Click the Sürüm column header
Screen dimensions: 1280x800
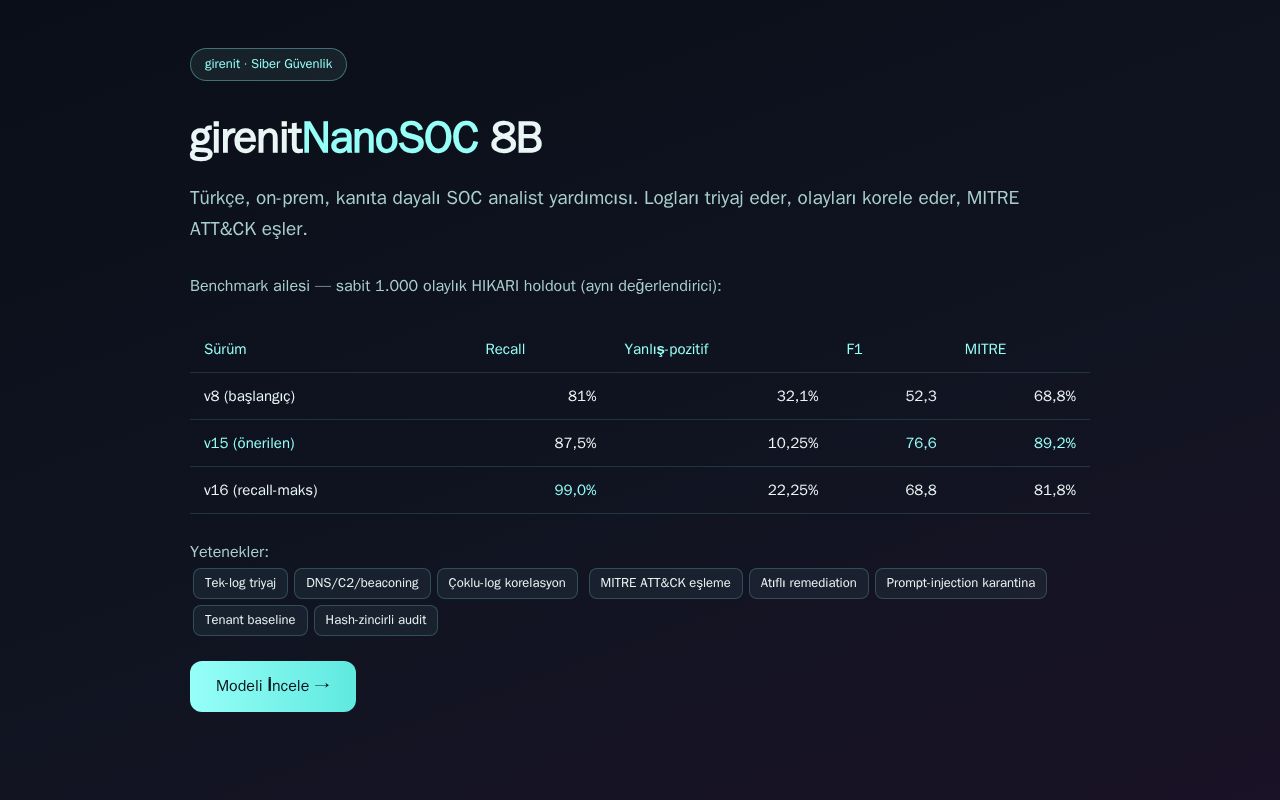(225, 349)
